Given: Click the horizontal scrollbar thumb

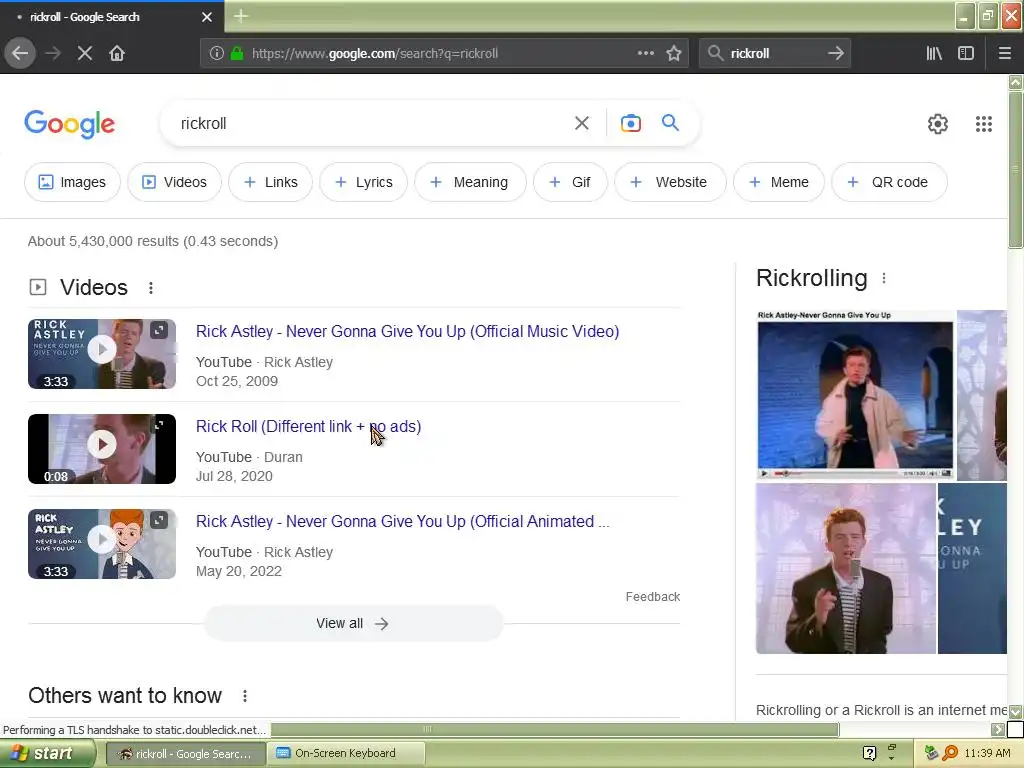Looking at the screenshot, I should (x=555, y=729).
